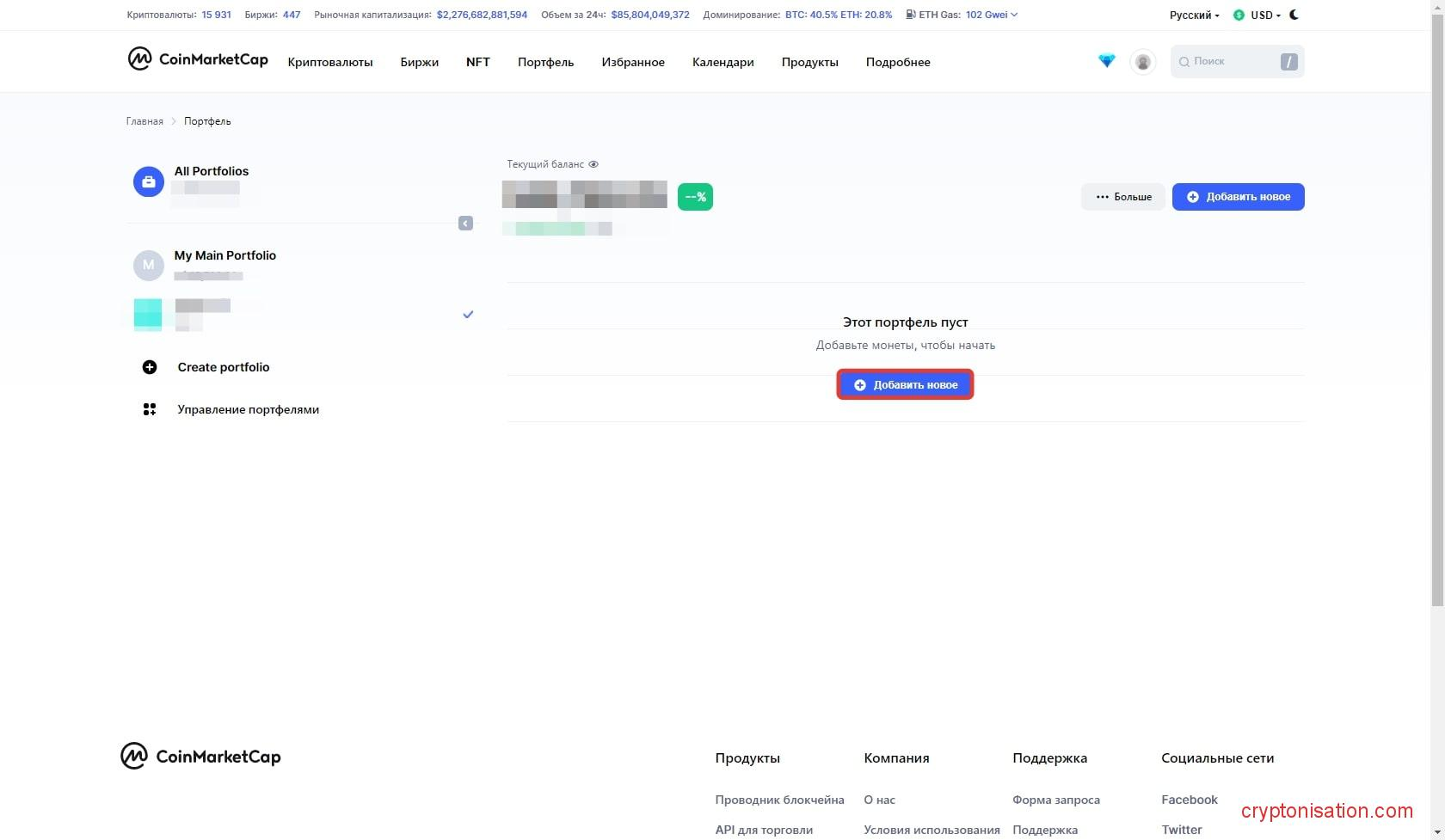Collapse the portfolio sidebar arrow
Screen dimensions: 1445x840
tap(465, 224)
